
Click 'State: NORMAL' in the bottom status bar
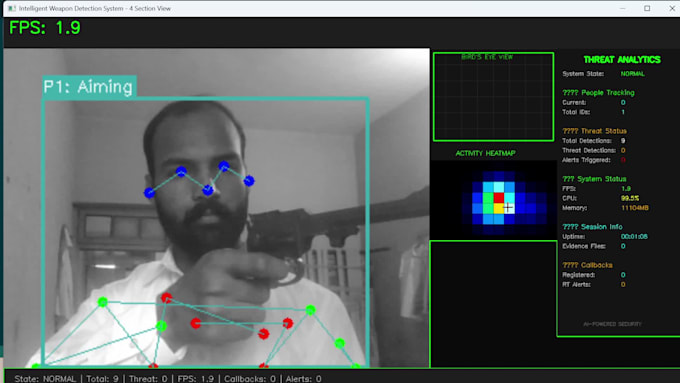[x=45, y=378]
